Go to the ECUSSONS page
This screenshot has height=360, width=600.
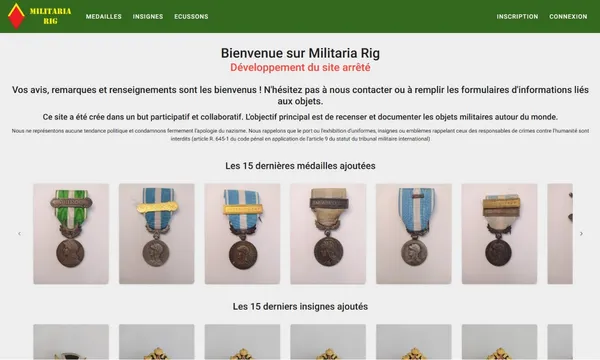click(191, 16)
